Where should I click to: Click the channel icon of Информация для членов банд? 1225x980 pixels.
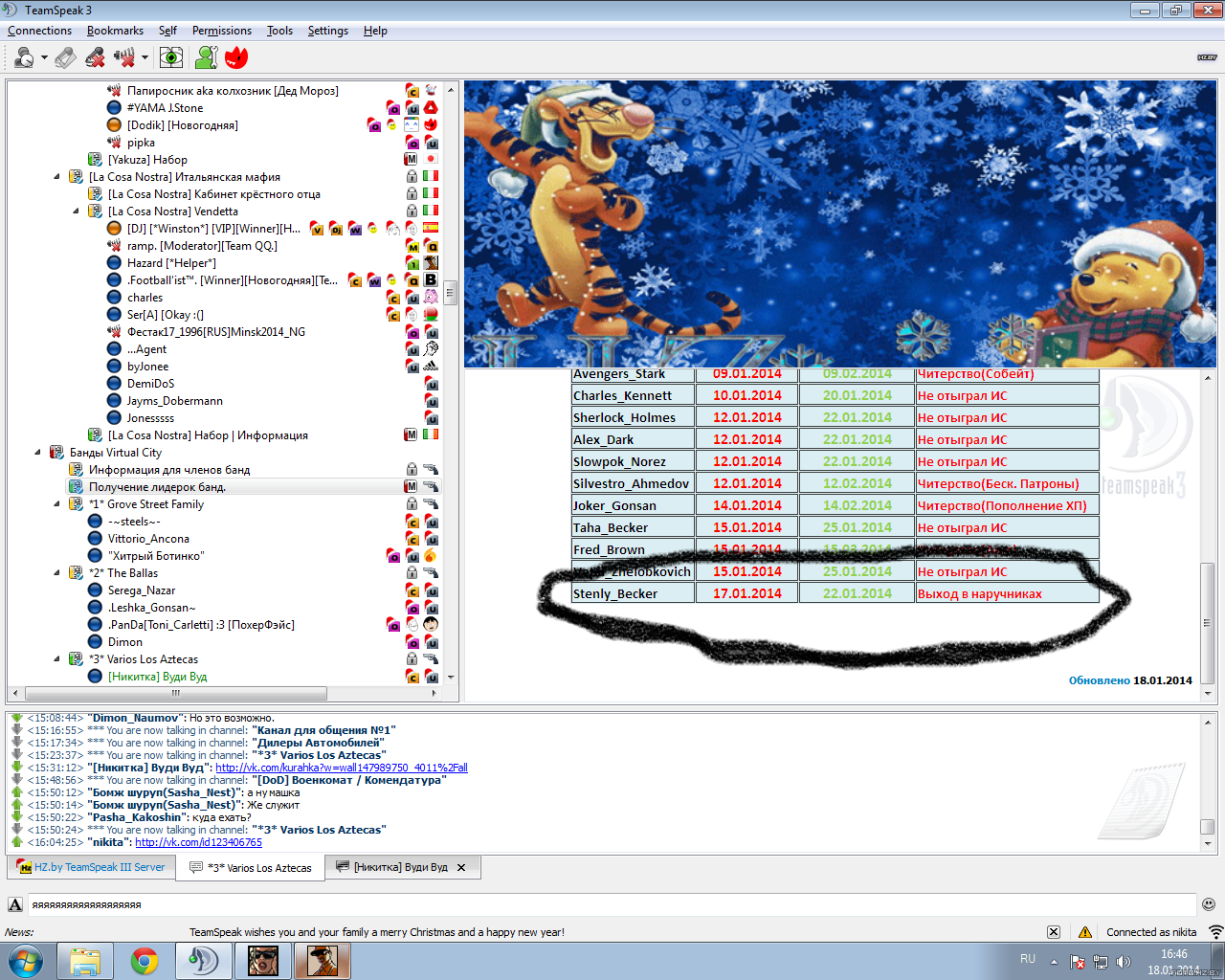77,470
